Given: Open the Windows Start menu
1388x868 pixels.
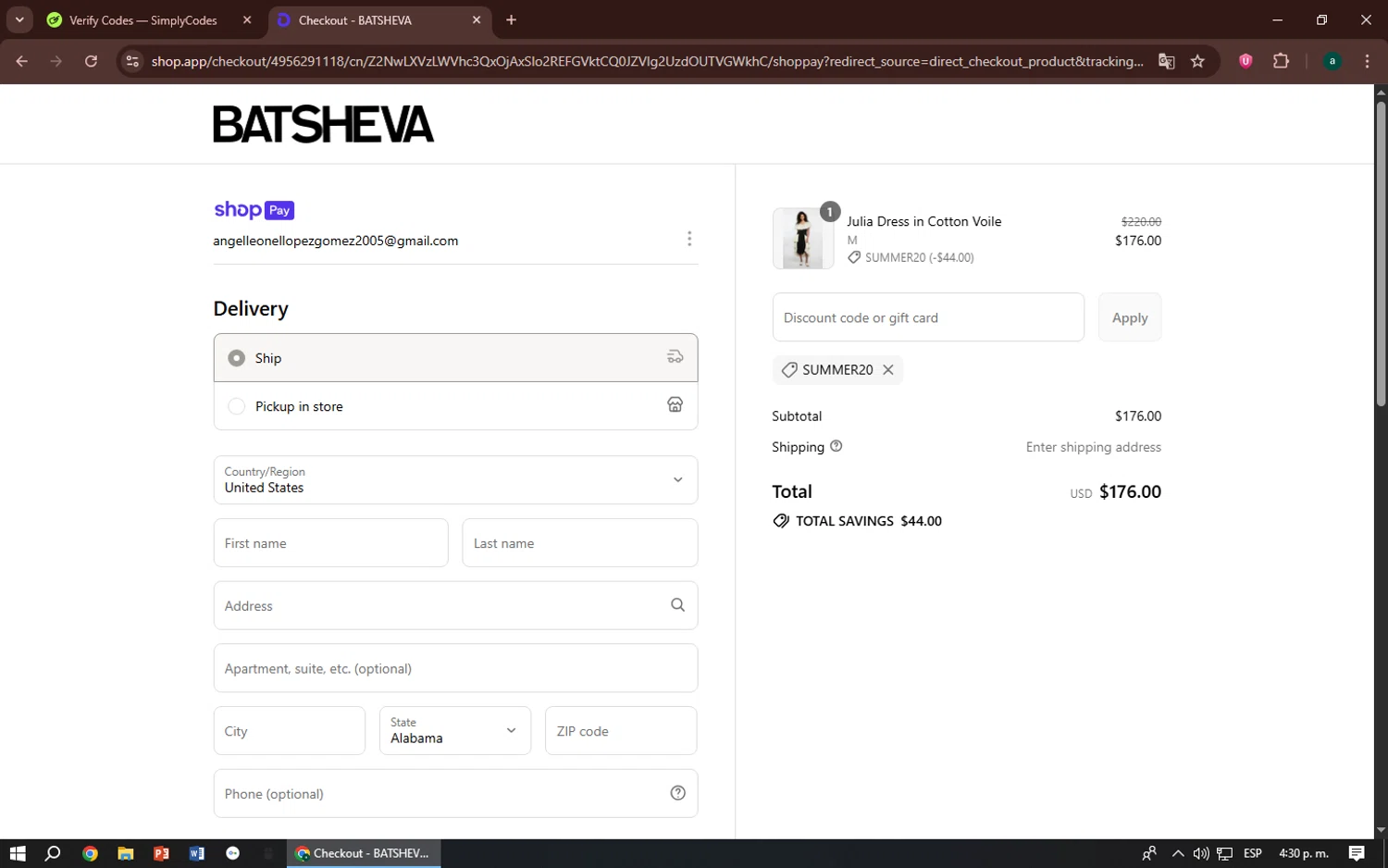Looking at the screenshot, I should (x=18, y=853).
